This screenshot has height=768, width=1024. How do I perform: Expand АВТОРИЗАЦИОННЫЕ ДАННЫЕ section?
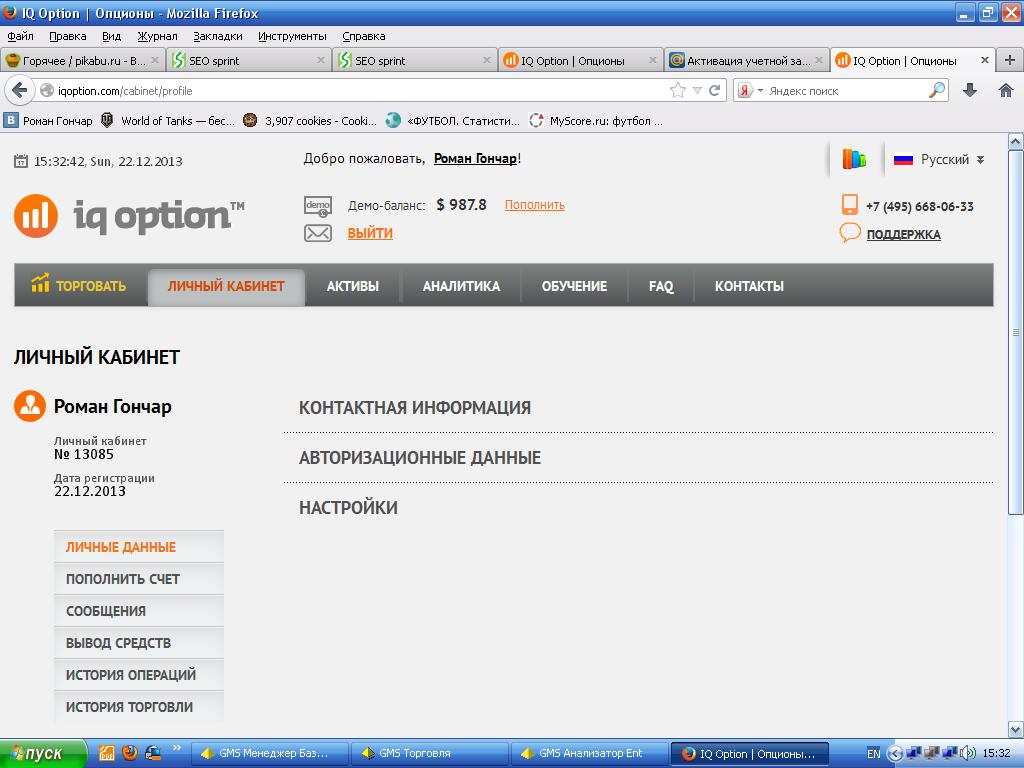[420, 458]
